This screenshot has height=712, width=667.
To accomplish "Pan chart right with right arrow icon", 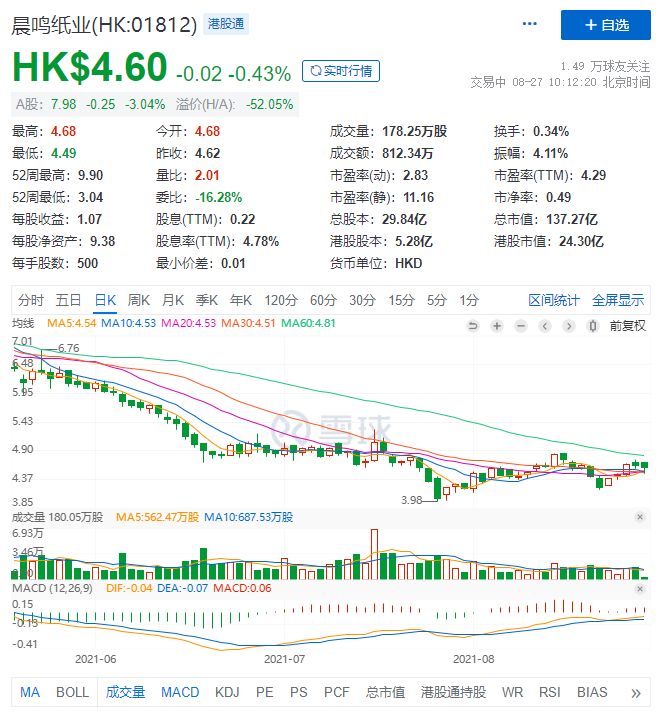I will pyautogui.click(x=569, y=326).
